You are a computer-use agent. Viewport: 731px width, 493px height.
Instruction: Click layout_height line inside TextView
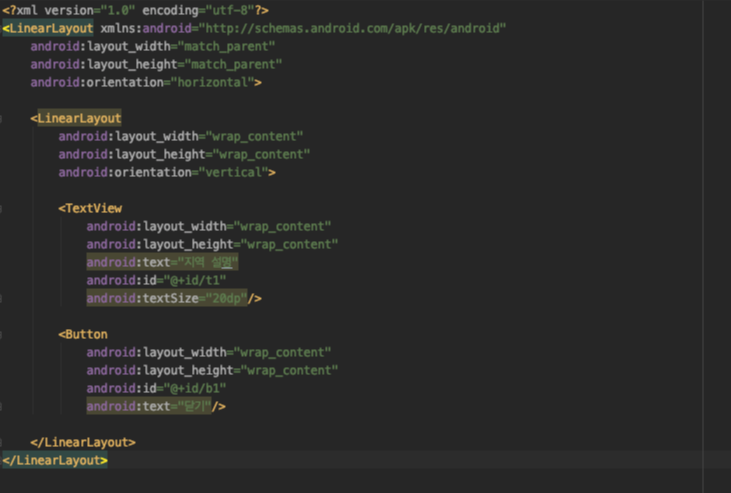[212, 244]
